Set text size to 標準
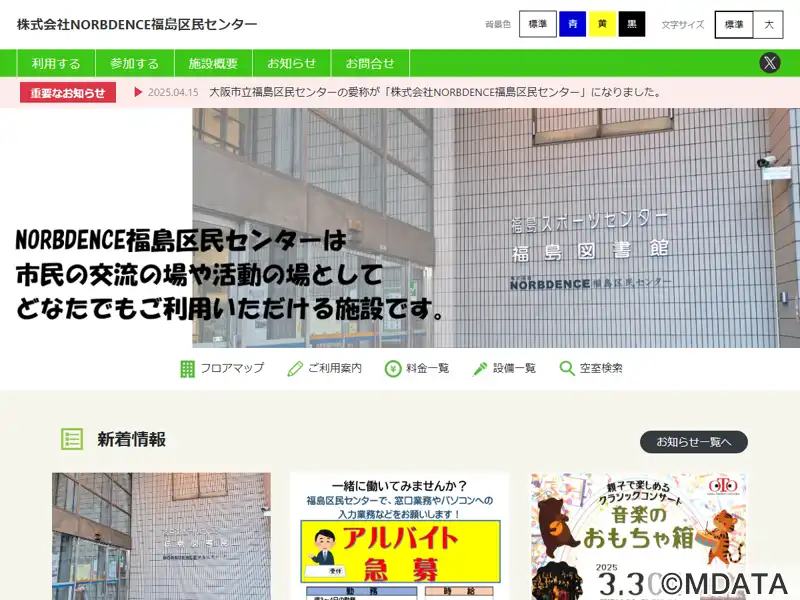800x600 pixels. tap(734, 24)
